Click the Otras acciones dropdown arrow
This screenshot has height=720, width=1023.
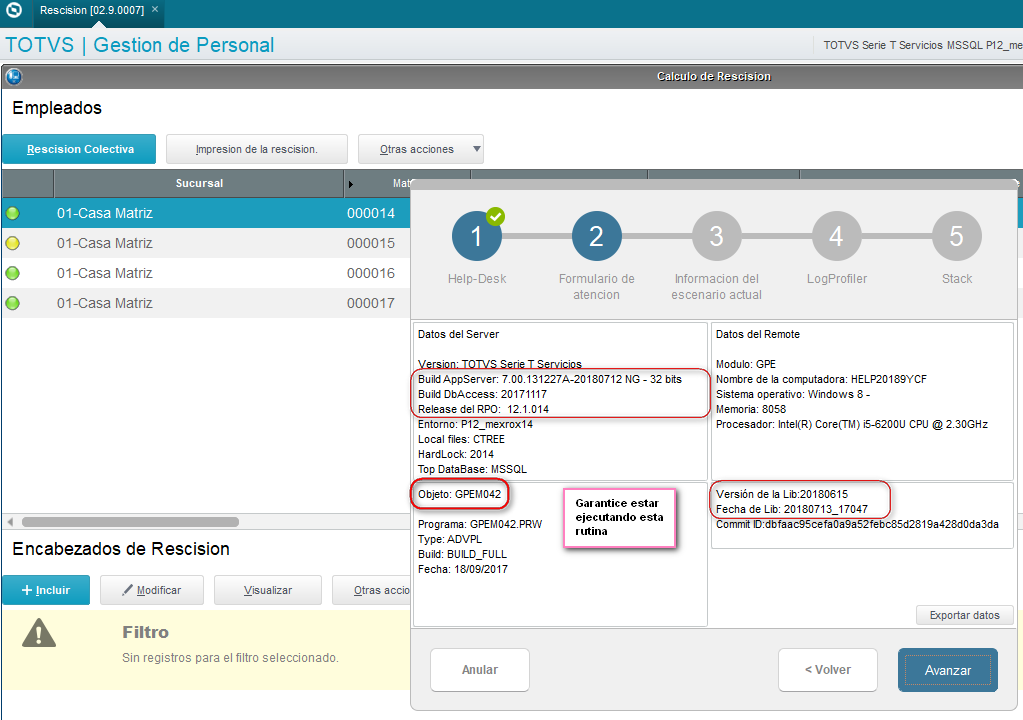[477, 149]
